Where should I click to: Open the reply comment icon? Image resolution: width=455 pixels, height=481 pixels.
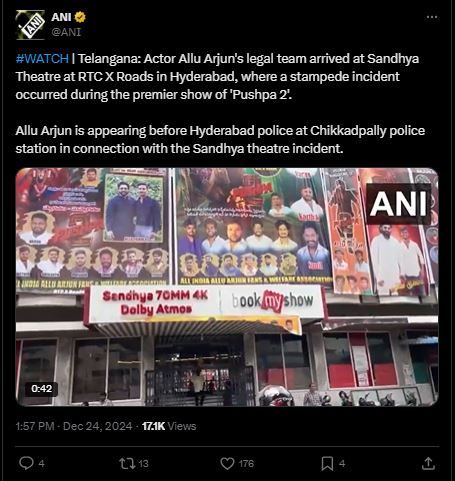click(x=26, y=463)
